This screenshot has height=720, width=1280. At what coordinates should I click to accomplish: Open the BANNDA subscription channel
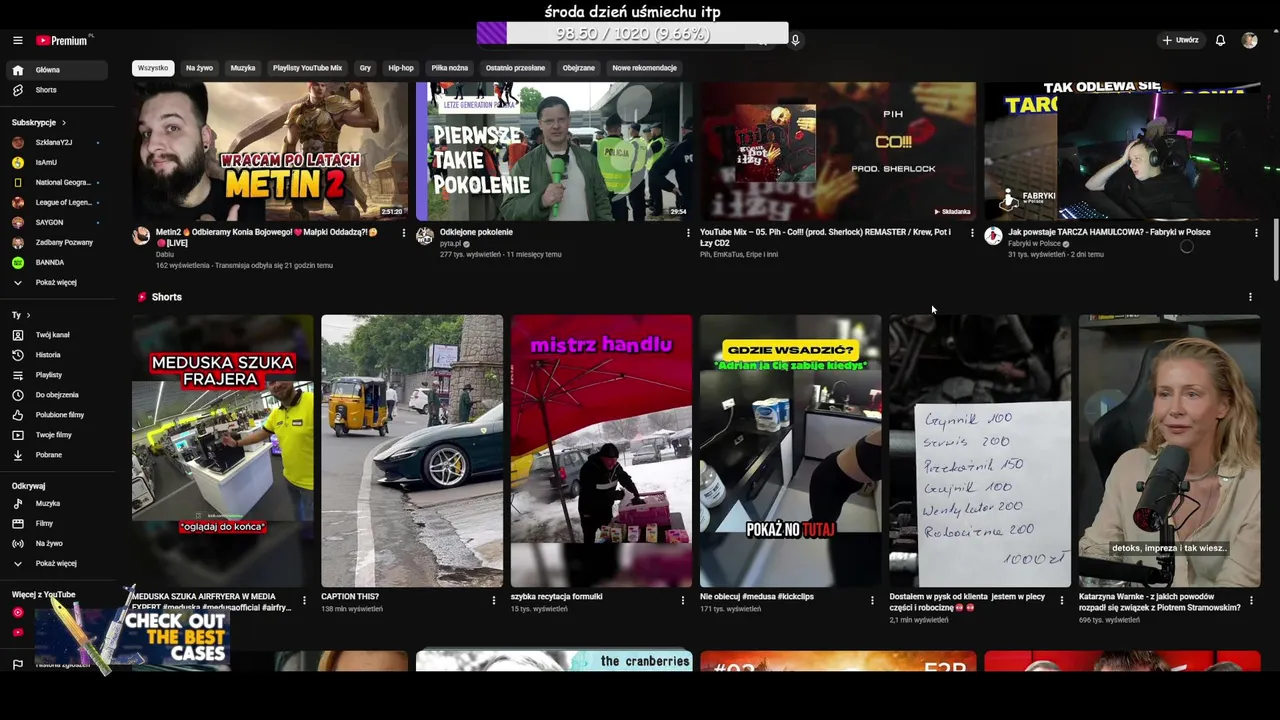point(57,262)
